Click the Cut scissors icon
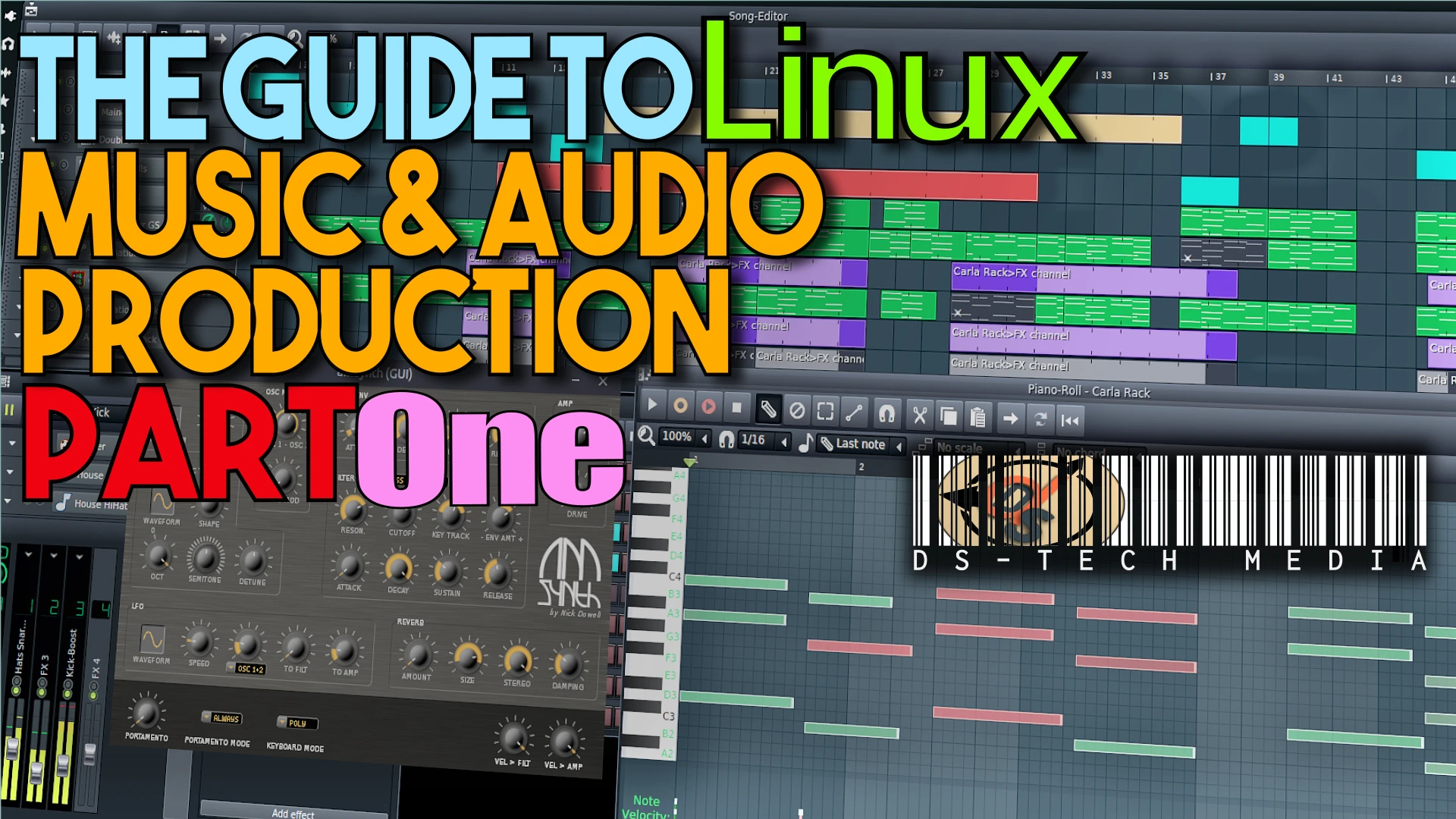The height and width of the screenshot is (819, 1456). pyautogui.click(x=920, y=415)
